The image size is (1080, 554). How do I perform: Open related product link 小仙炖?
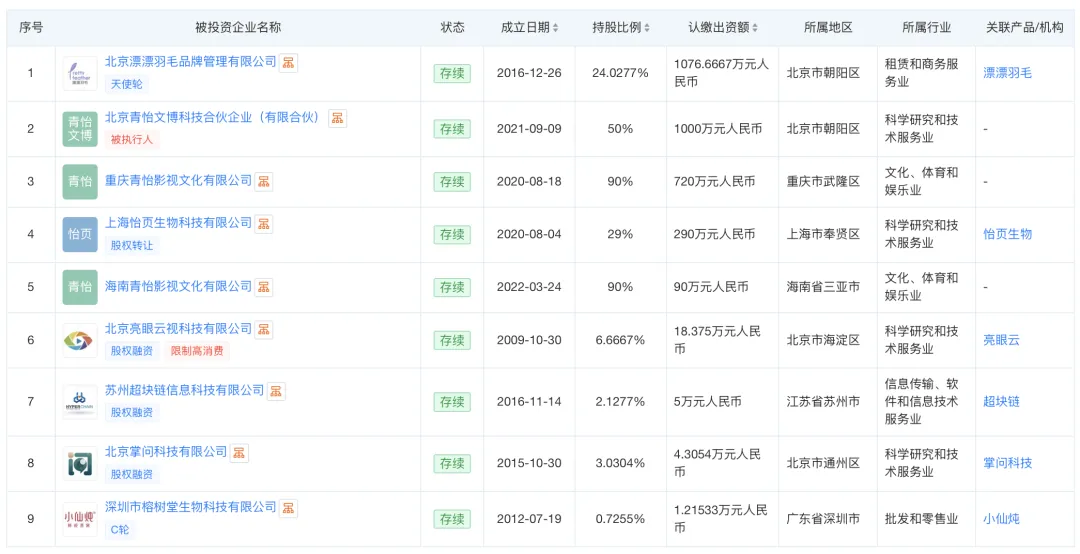tap(1001, 519)
